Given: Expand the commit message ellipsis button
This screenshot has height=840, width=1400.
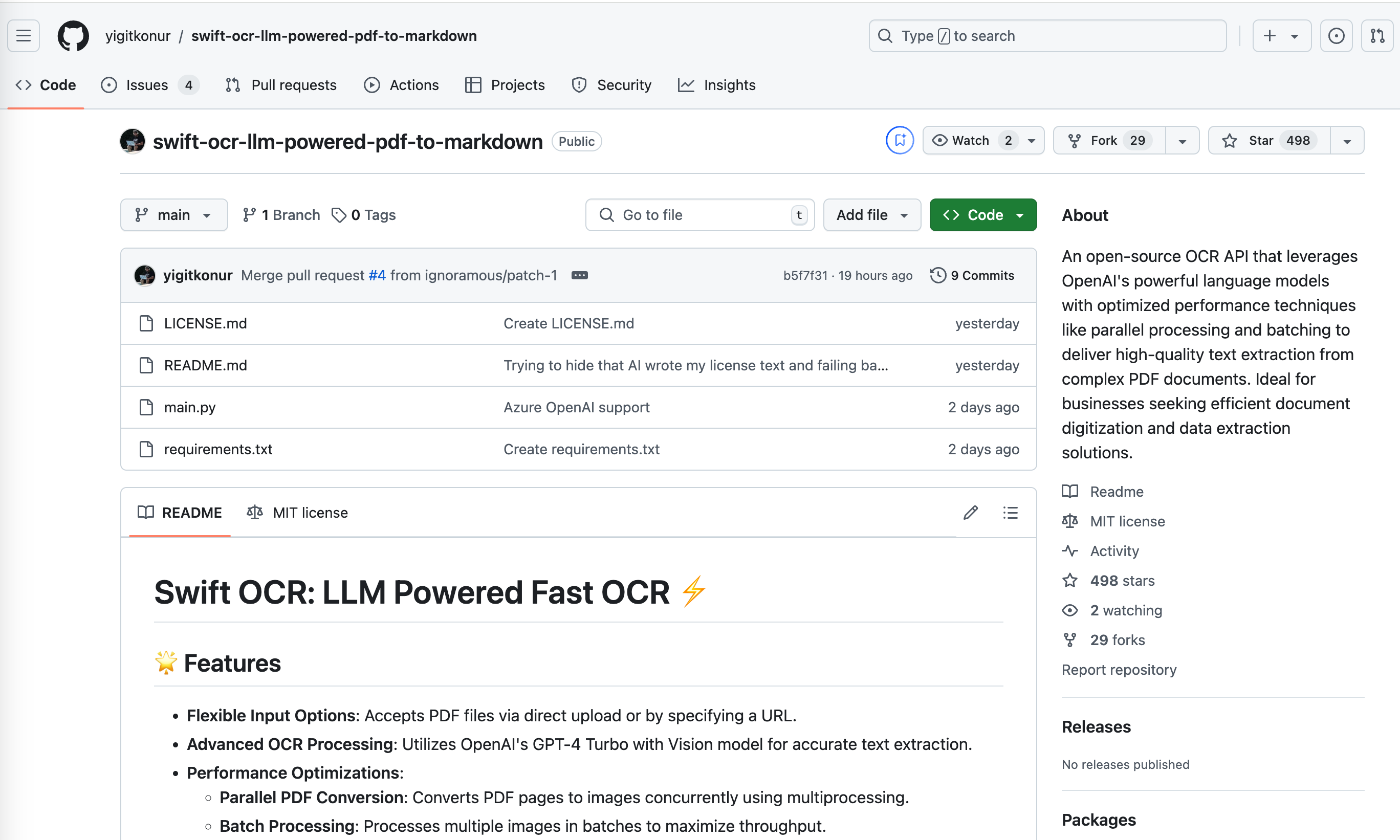Looking at the screenshot, I should 579,275.
